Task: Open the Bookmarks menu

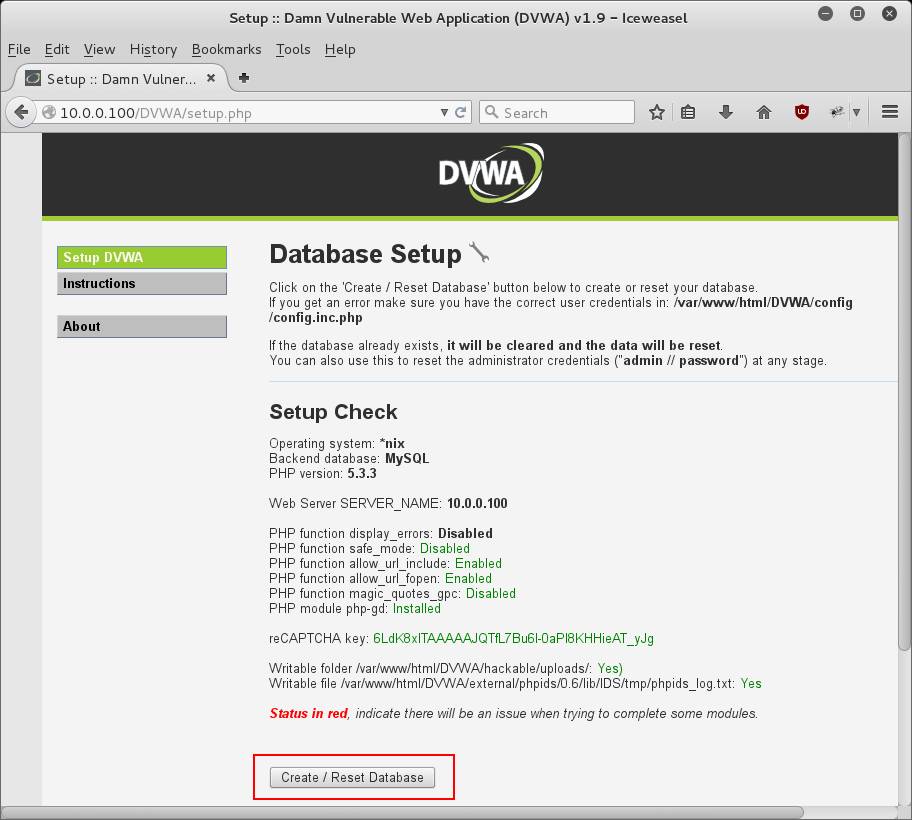Action: click(227, 49)
